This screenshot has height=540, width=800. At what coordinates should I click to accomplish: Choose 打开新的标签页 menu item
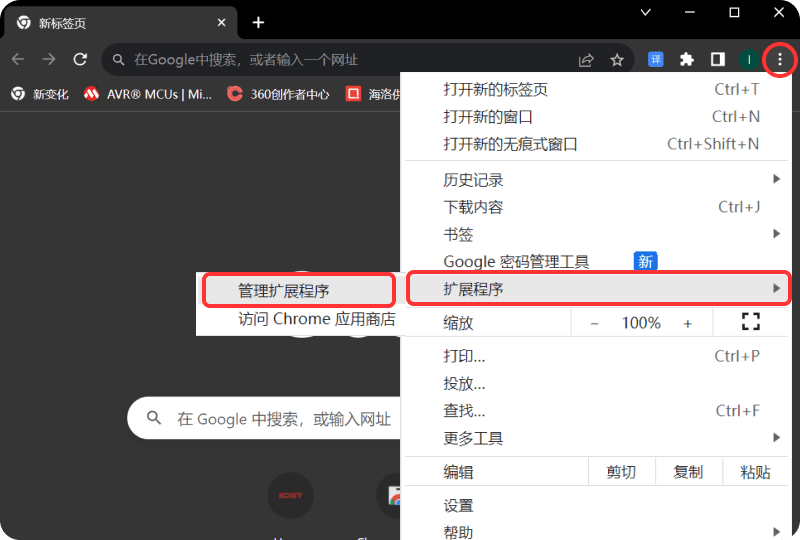coord(596,90)
